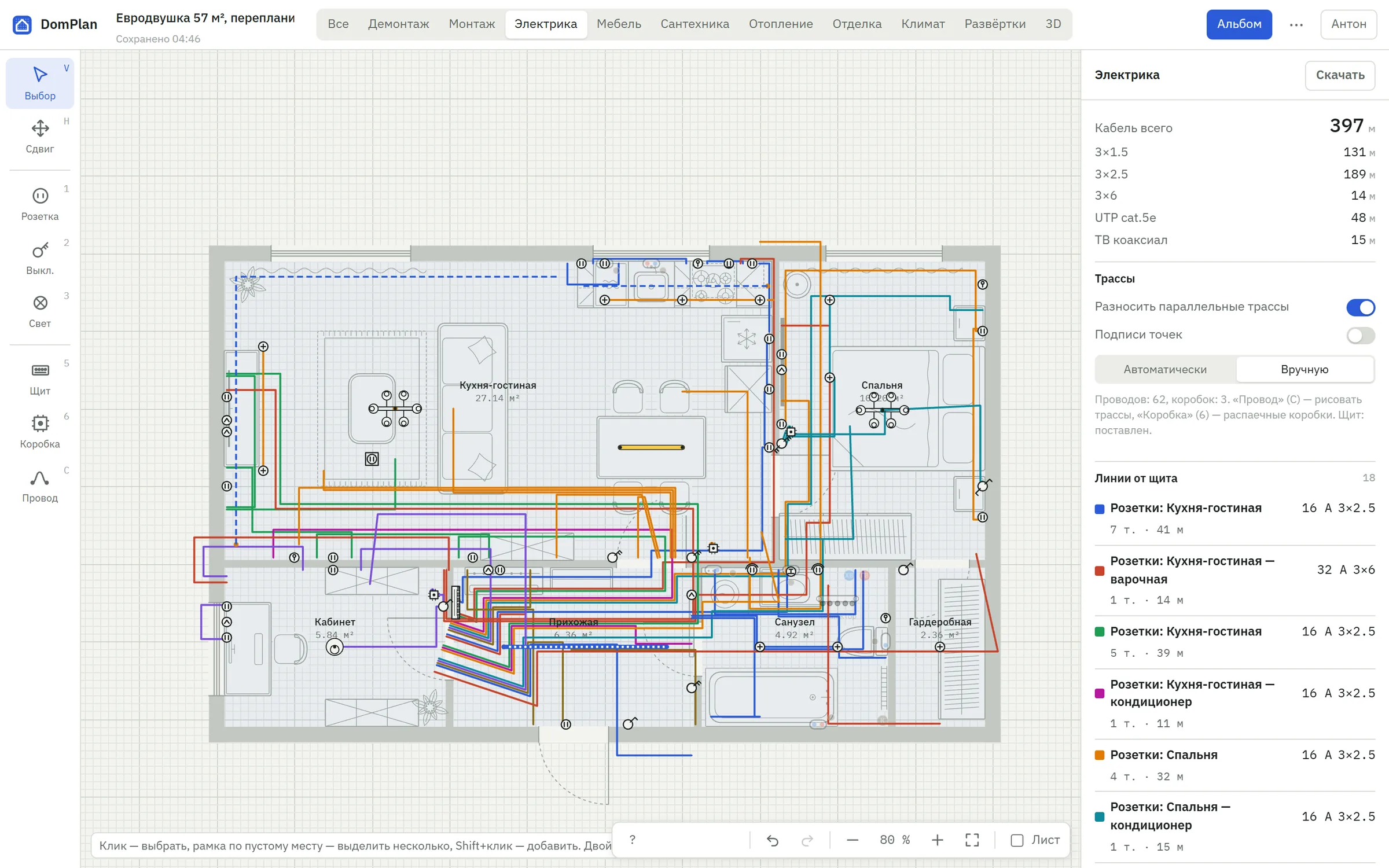
Task: Activate the Сдвиг pan tool
Action: (40, 137)
